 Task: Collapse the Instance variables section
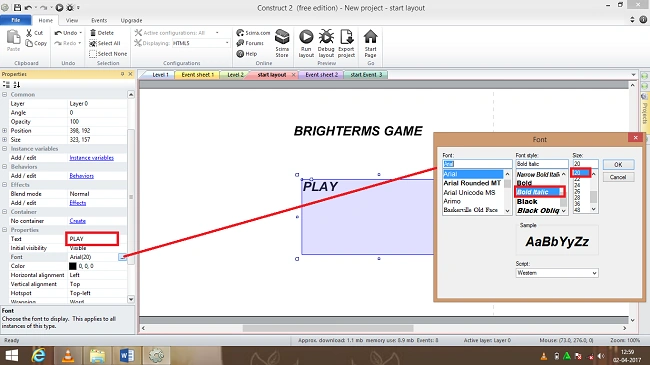(5, 148)
